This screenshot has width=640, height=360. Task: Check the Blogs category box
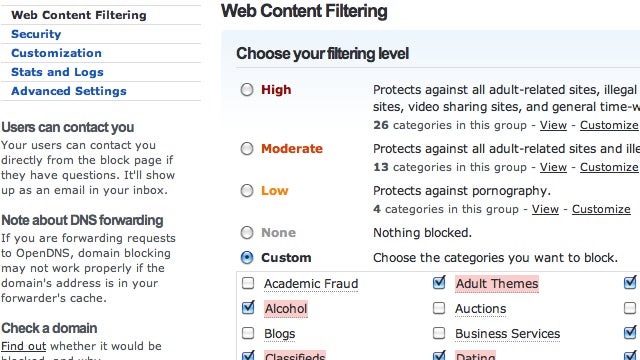[248, 333]
